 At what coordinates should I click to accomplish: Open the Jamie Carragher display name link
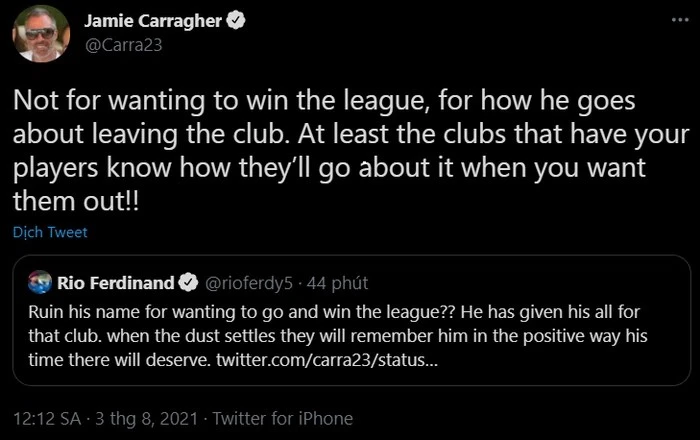pyautogui.click(x=156, y=21)
